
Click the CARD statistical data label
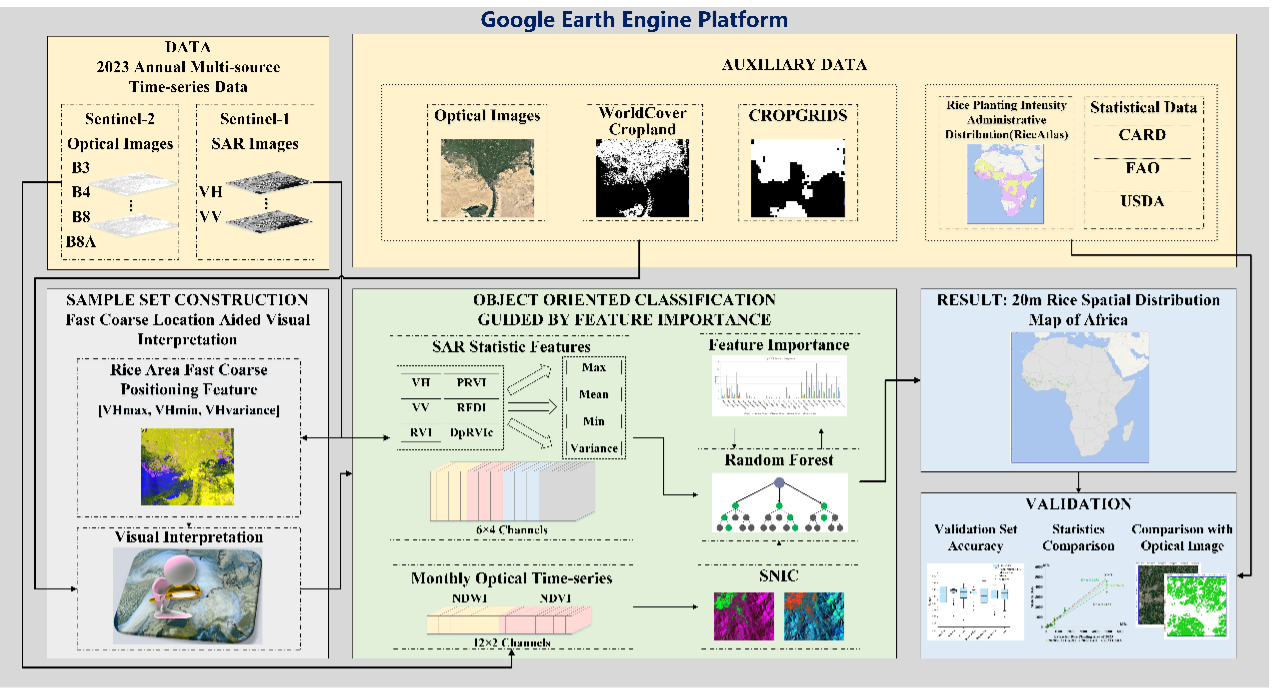(1141, 135)
